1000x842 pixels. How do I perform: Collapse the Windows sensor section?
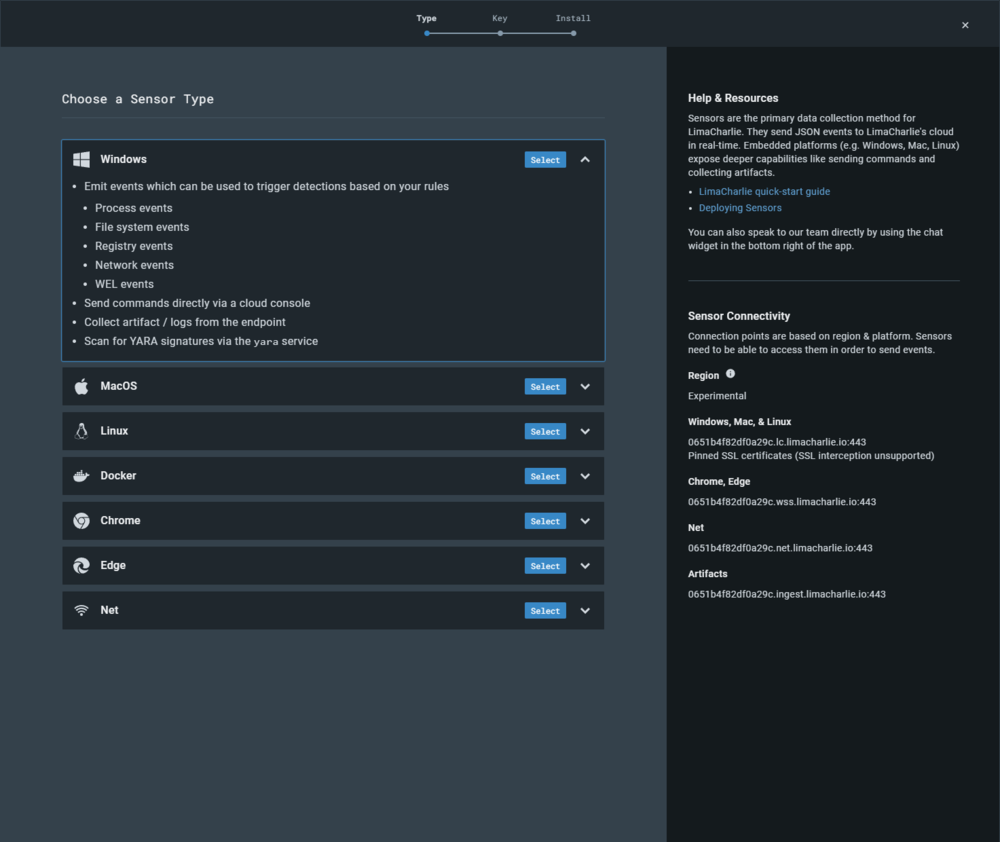(585, 159)
